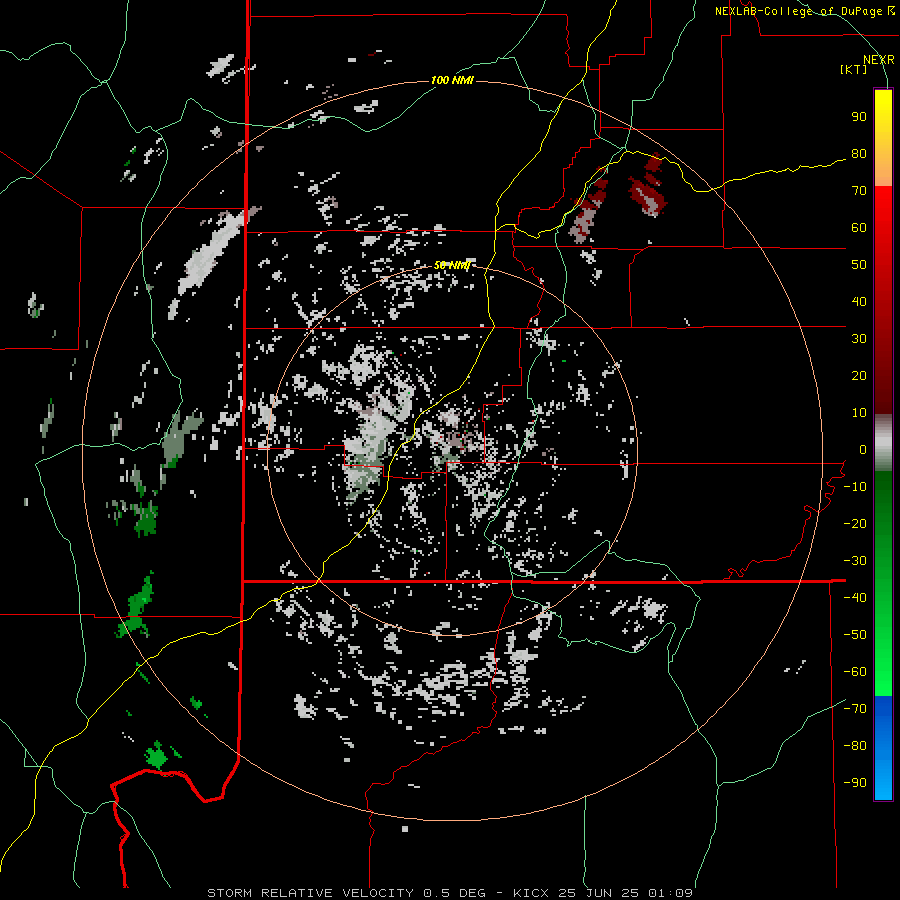Click the 20 value on color scale

[859, 376]
